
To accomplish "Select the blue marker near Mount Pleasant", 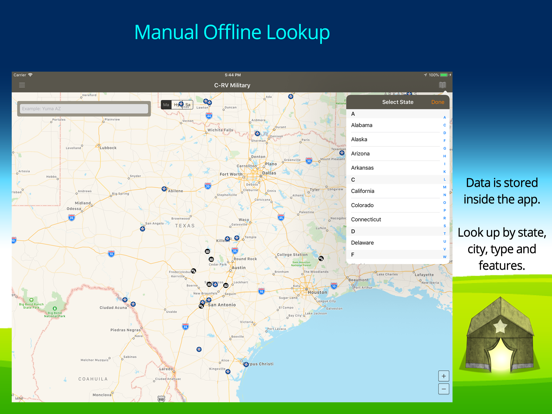I will (341, 153).
